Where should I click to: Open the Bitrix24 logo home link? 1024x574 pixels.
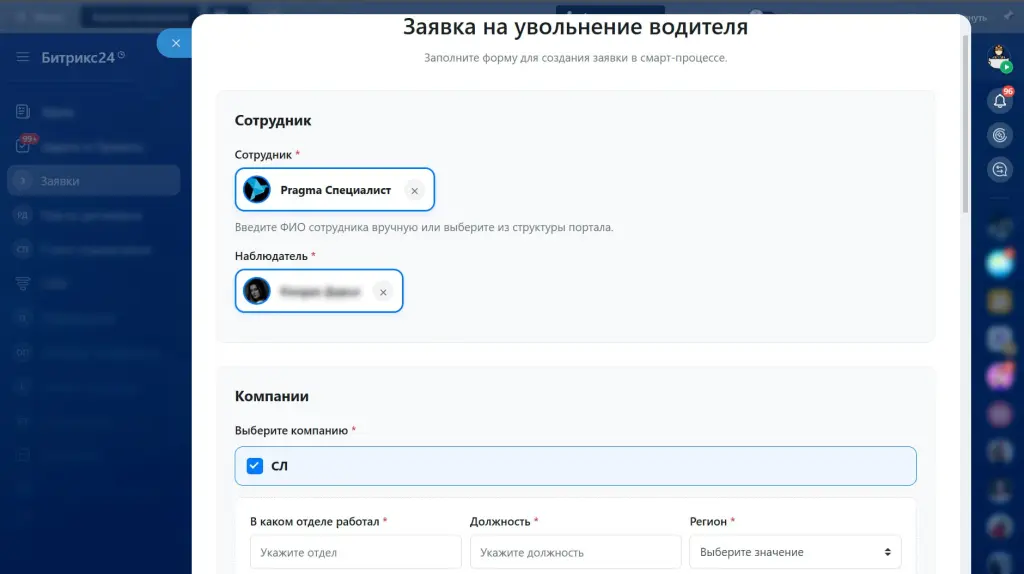82,57
